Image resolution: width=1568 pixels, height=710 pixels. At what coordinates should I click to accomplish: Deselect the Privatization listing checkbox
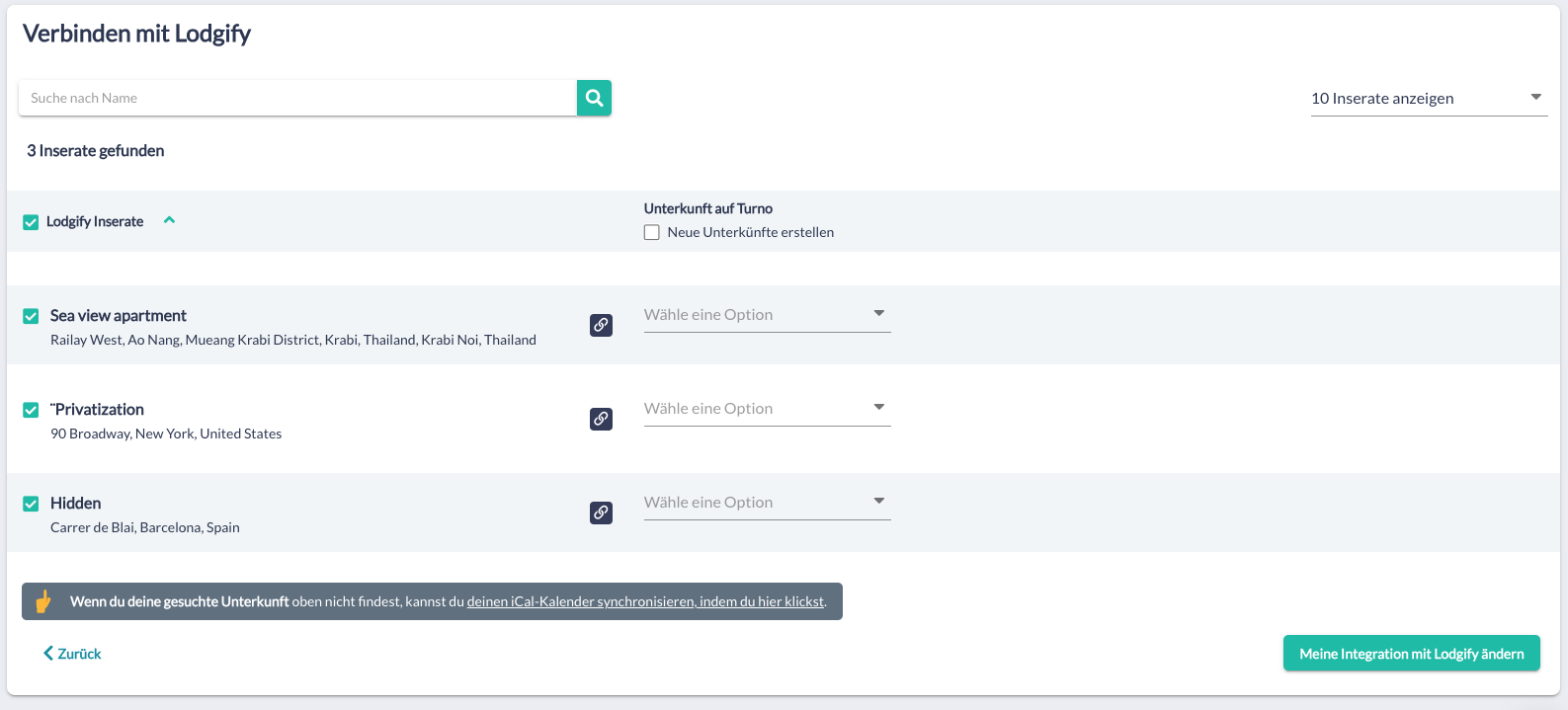coord(31,410)
